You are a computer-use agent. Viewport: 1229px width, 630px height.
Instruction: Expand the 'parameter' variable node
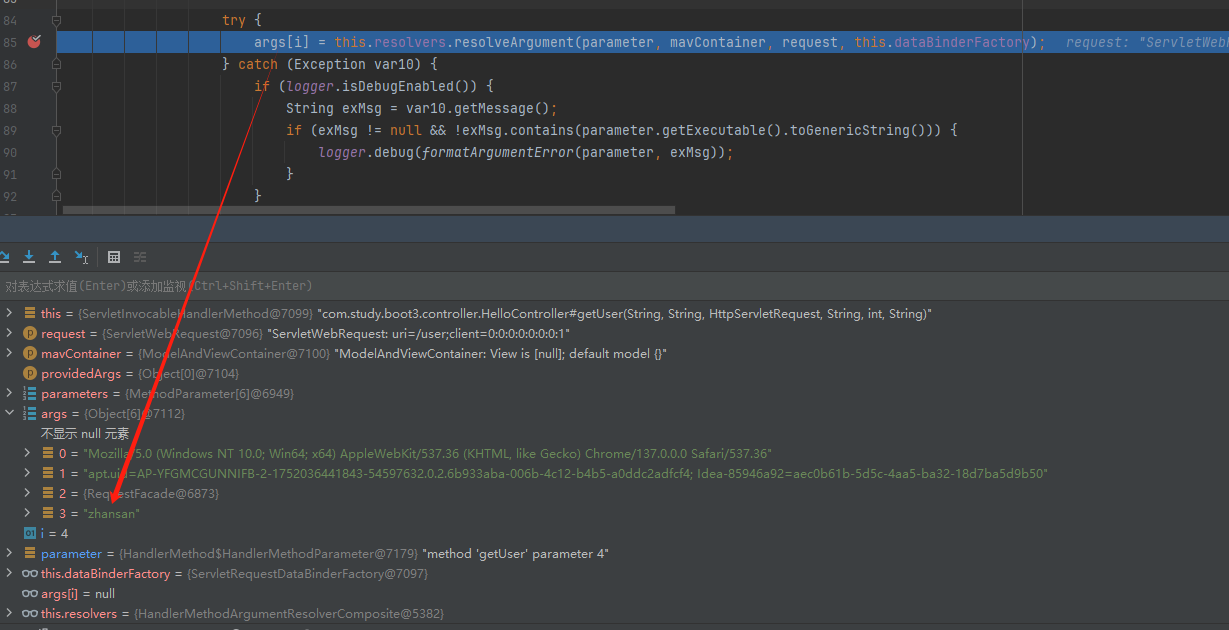tap(10, 553)
